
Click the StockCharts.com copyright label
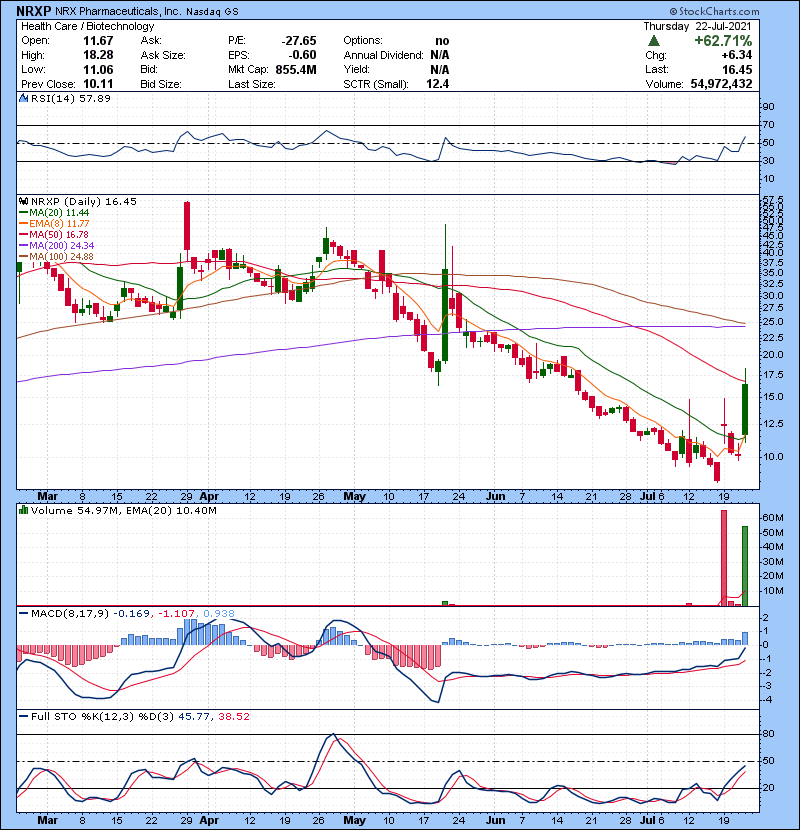click(714, 11)
